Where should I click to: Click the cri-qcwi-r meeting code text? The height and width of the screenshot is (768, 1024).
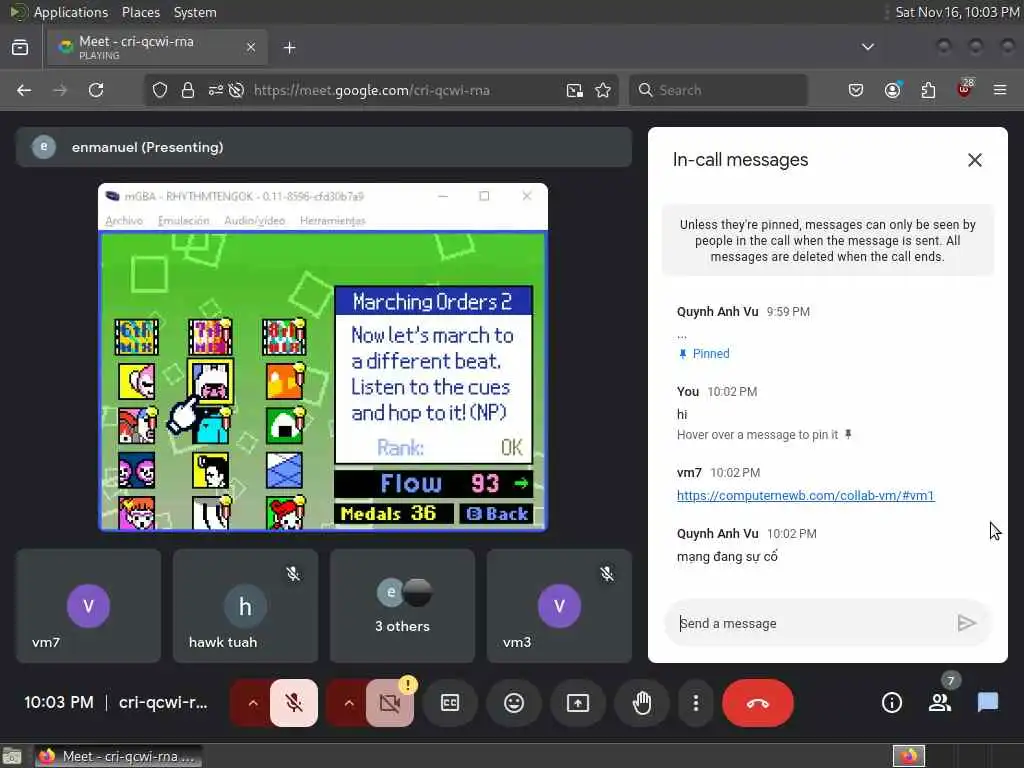(x=163, y=703)
